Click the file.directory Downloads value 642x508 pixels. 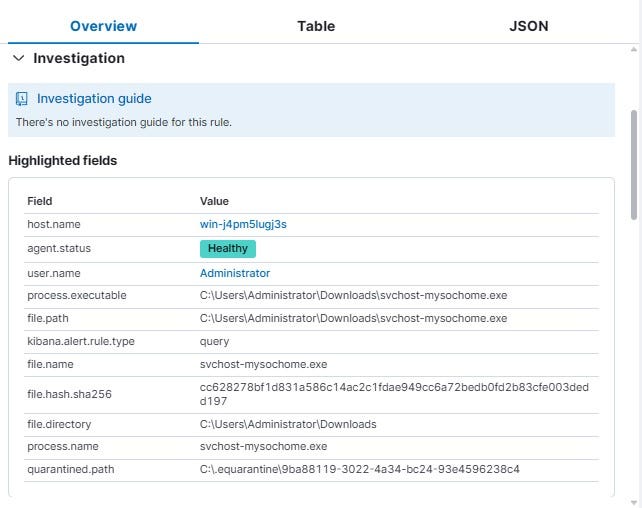pos(288,424)
